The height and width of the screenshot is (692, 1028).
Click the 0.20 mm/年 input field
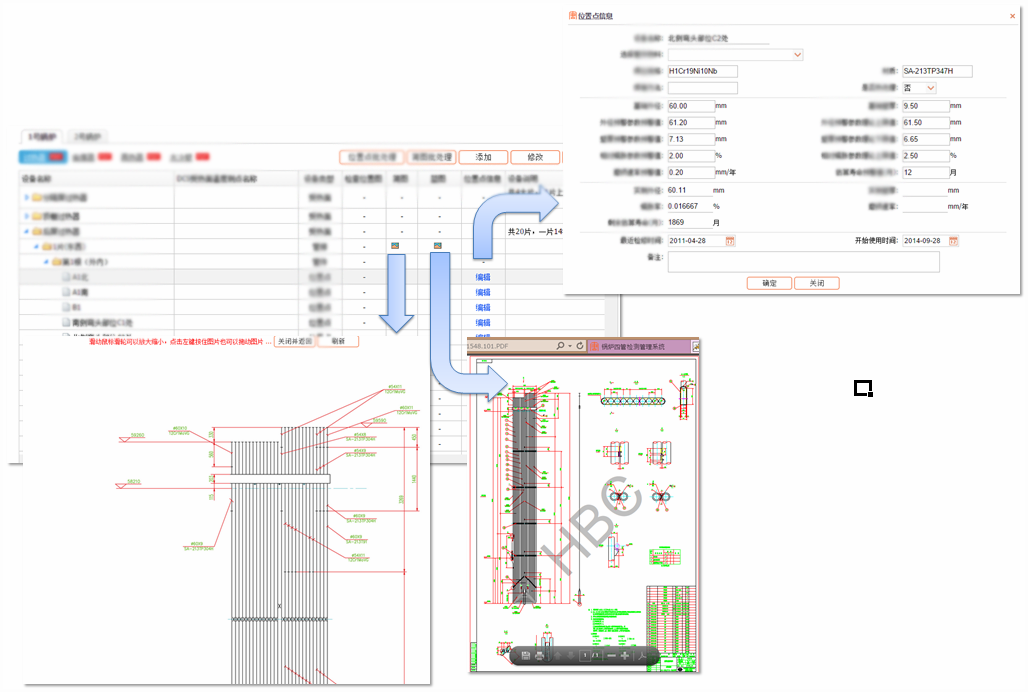691,172
